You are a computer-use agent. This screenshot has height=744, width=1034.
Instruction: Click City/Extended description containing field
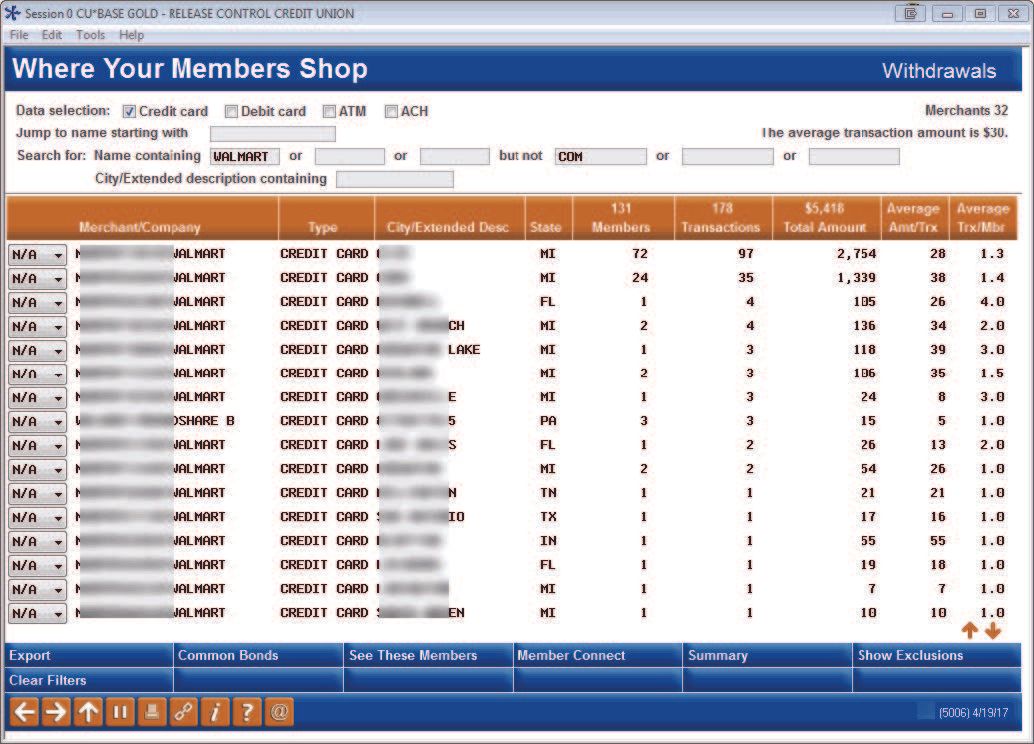click(394, 179)
